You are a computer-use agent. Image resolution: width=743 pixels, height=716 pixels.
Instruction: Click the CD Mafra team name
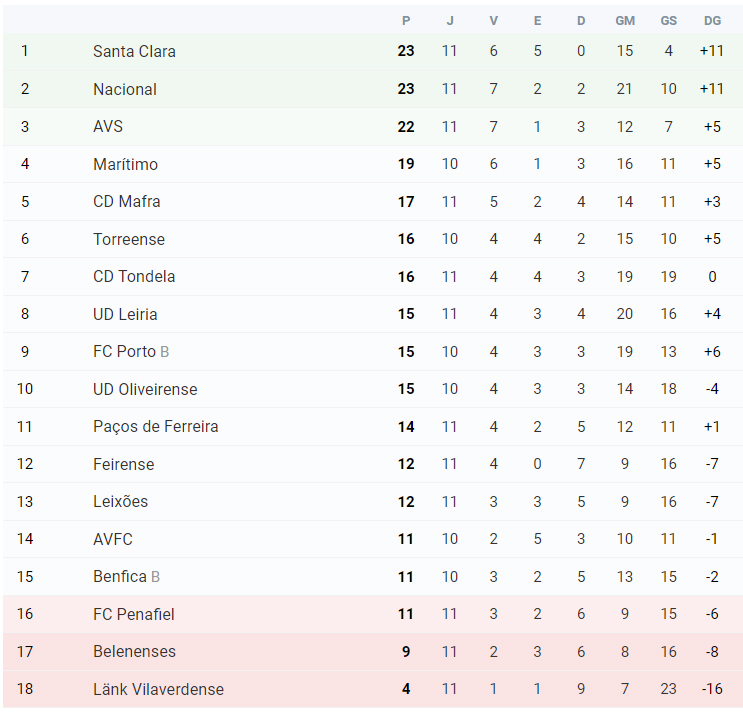pyautogui.click(x=127, y=201)
